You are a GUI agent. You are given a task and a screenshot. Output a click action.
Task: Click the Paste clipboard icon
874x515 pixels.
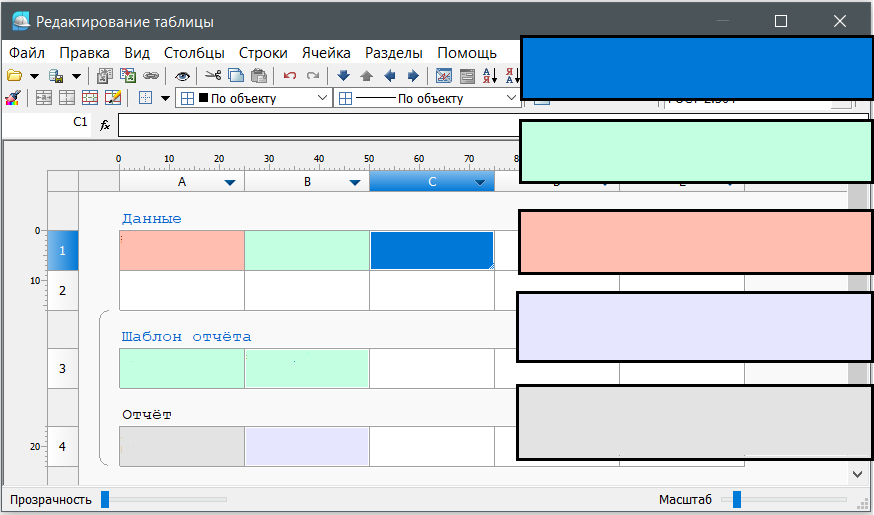[259, 75]
